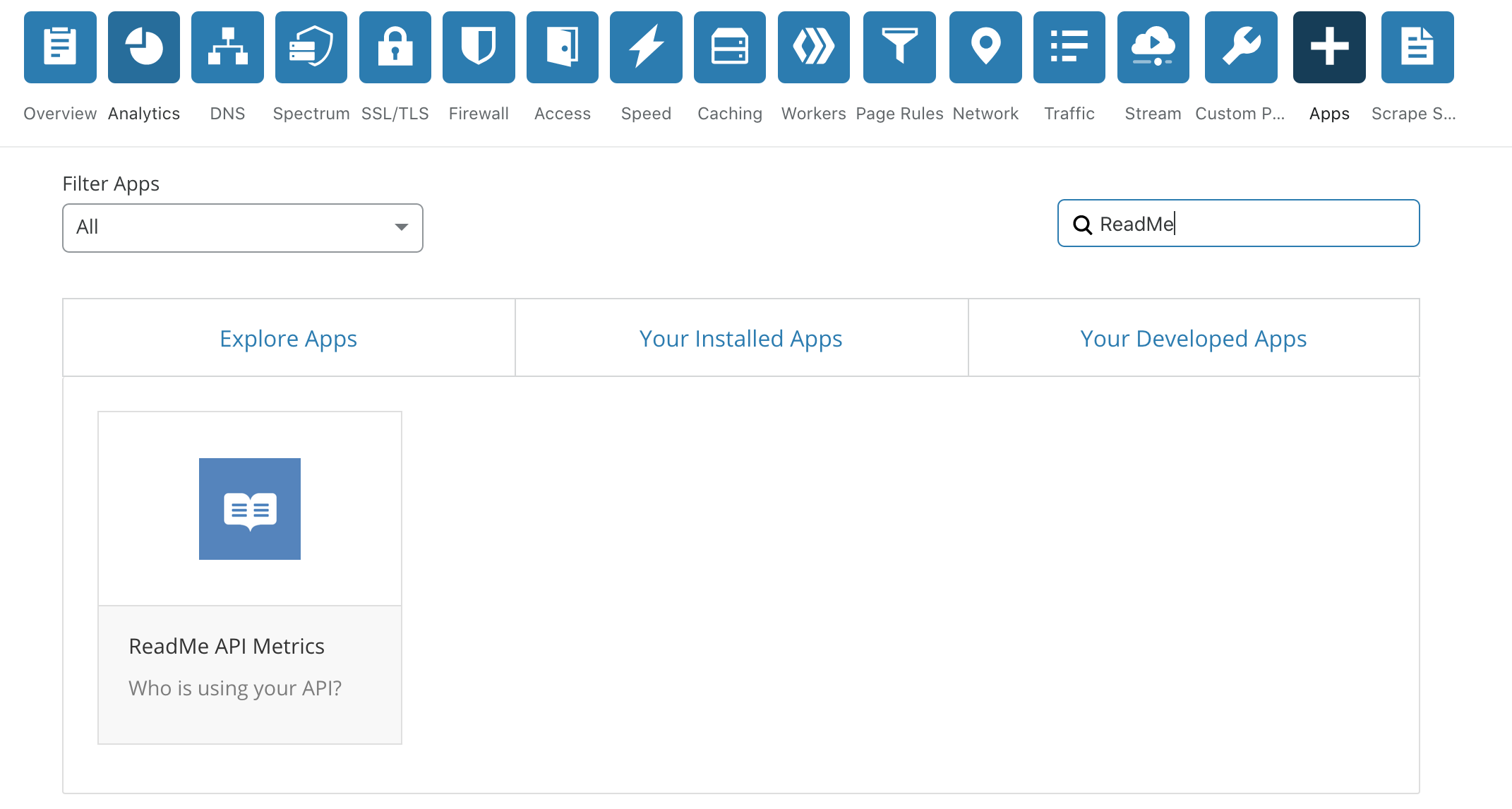1512x809 pixels.
Task: Open the Explore Apps tab
Action: tap(288, 338)
